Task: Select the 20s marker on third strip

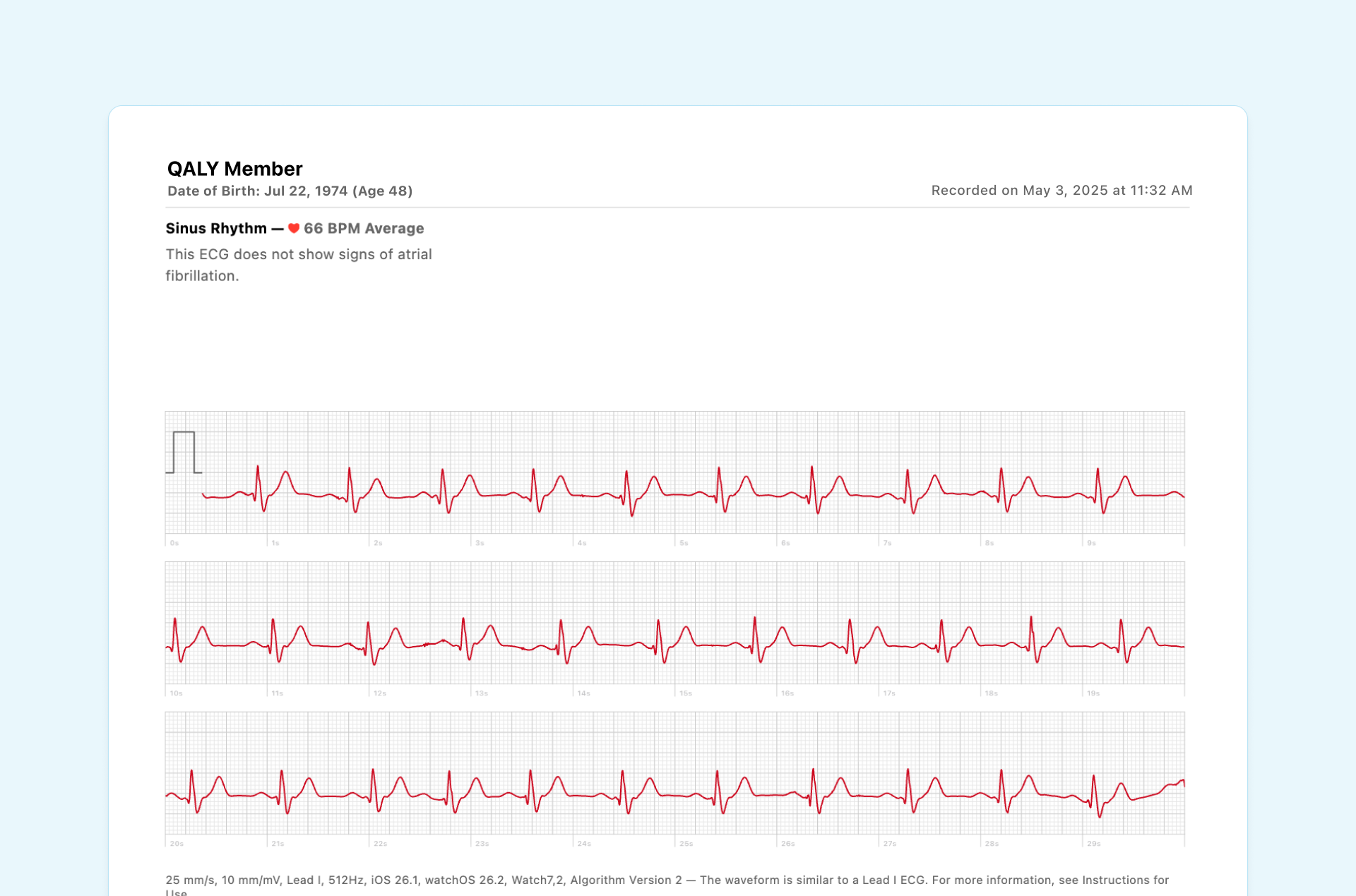Action: [x=178, y=843]
